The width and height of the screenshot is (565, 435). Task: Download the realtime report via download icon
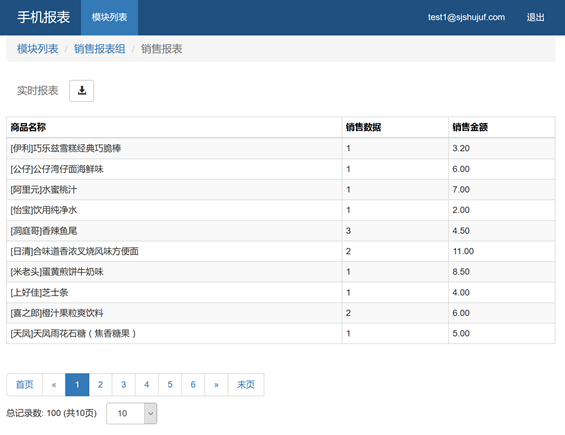coord(81,90)
